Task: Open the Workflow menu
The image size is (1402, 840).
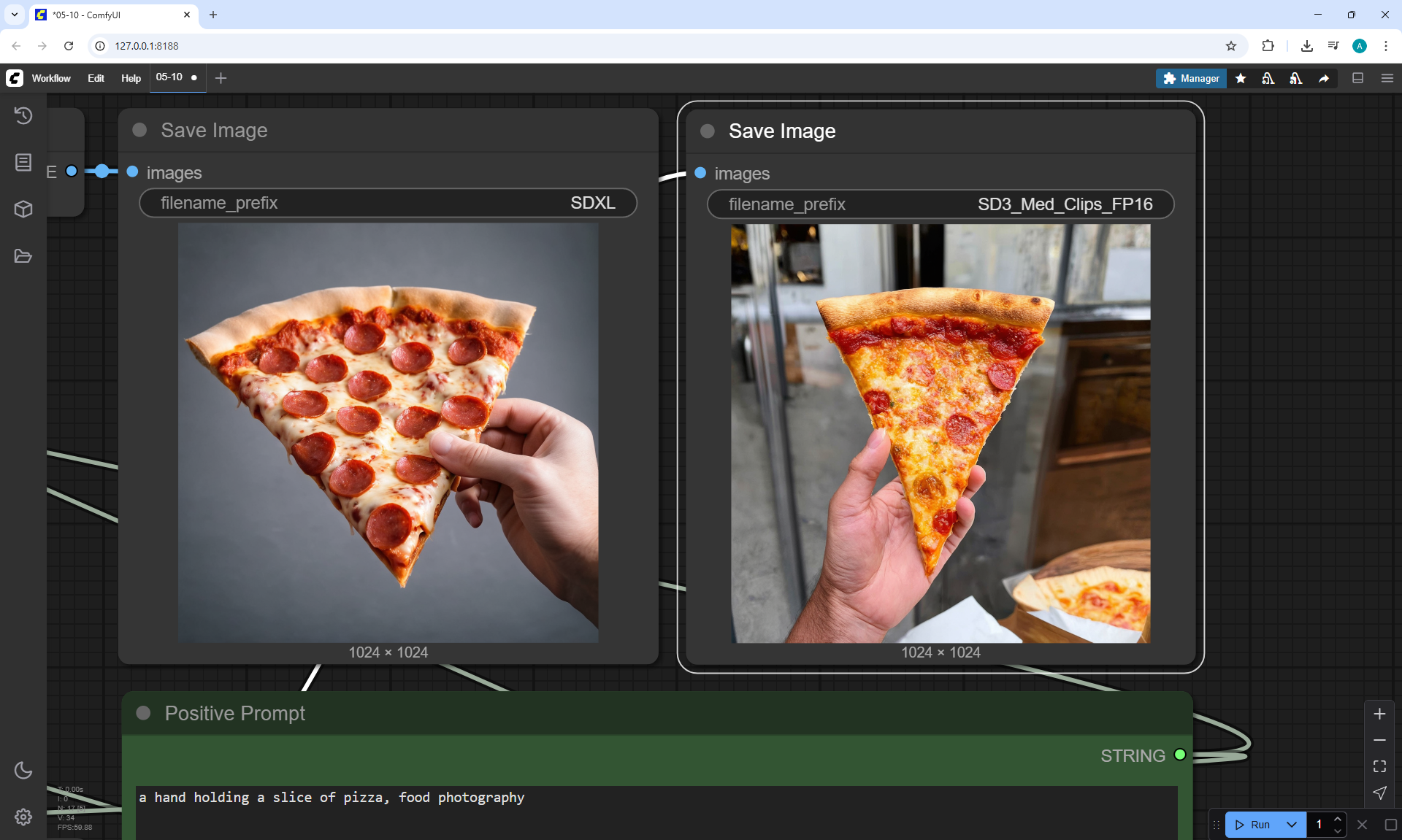Action: 51,78
